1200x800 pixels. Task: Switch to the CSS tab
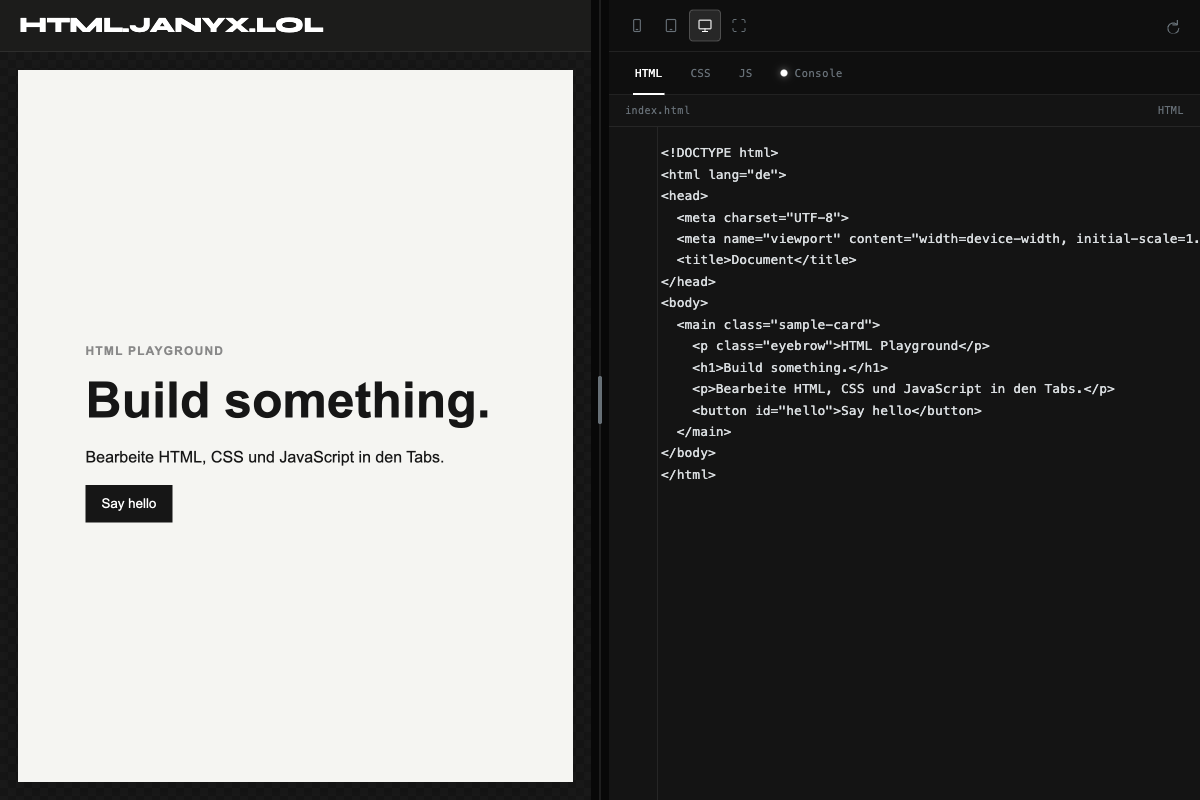700,73
